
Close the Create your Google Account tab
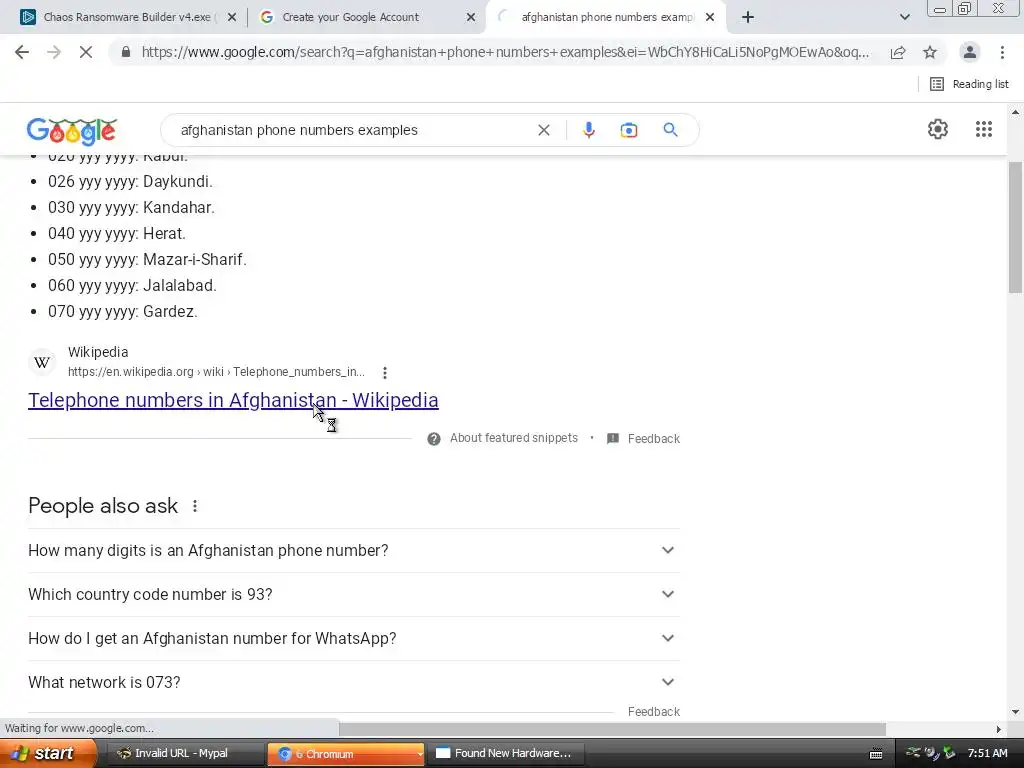(x=471, y=18)
